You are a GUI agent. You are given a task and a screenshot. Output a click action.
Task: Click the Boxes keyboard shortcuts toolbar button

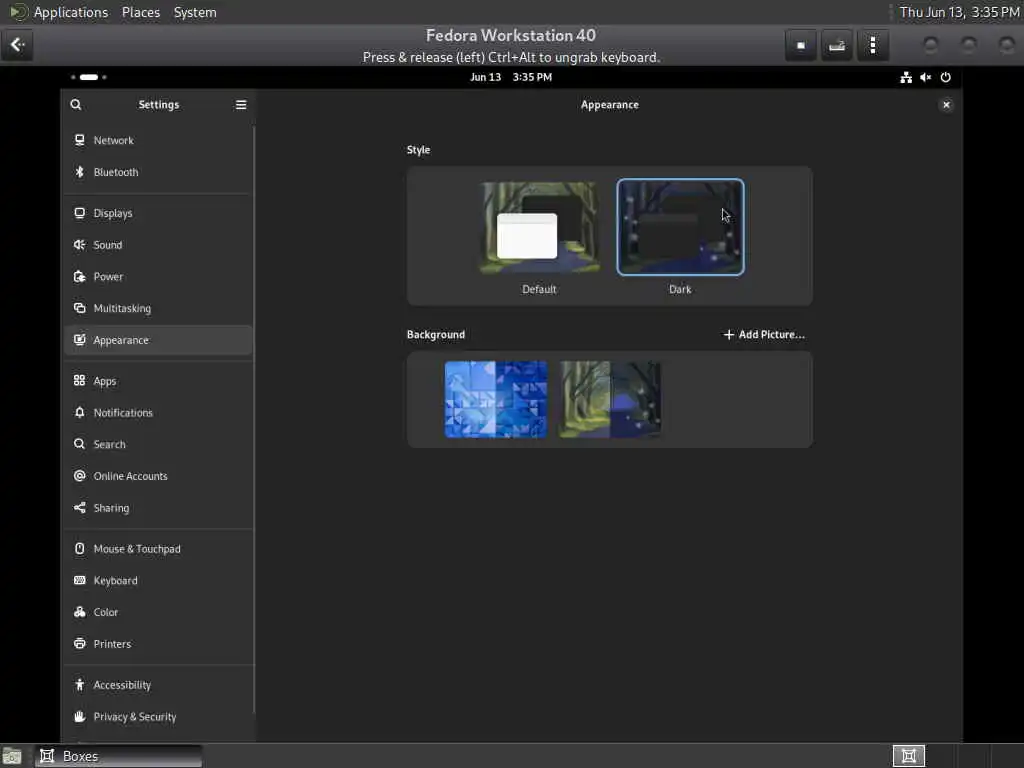[837, 46]
